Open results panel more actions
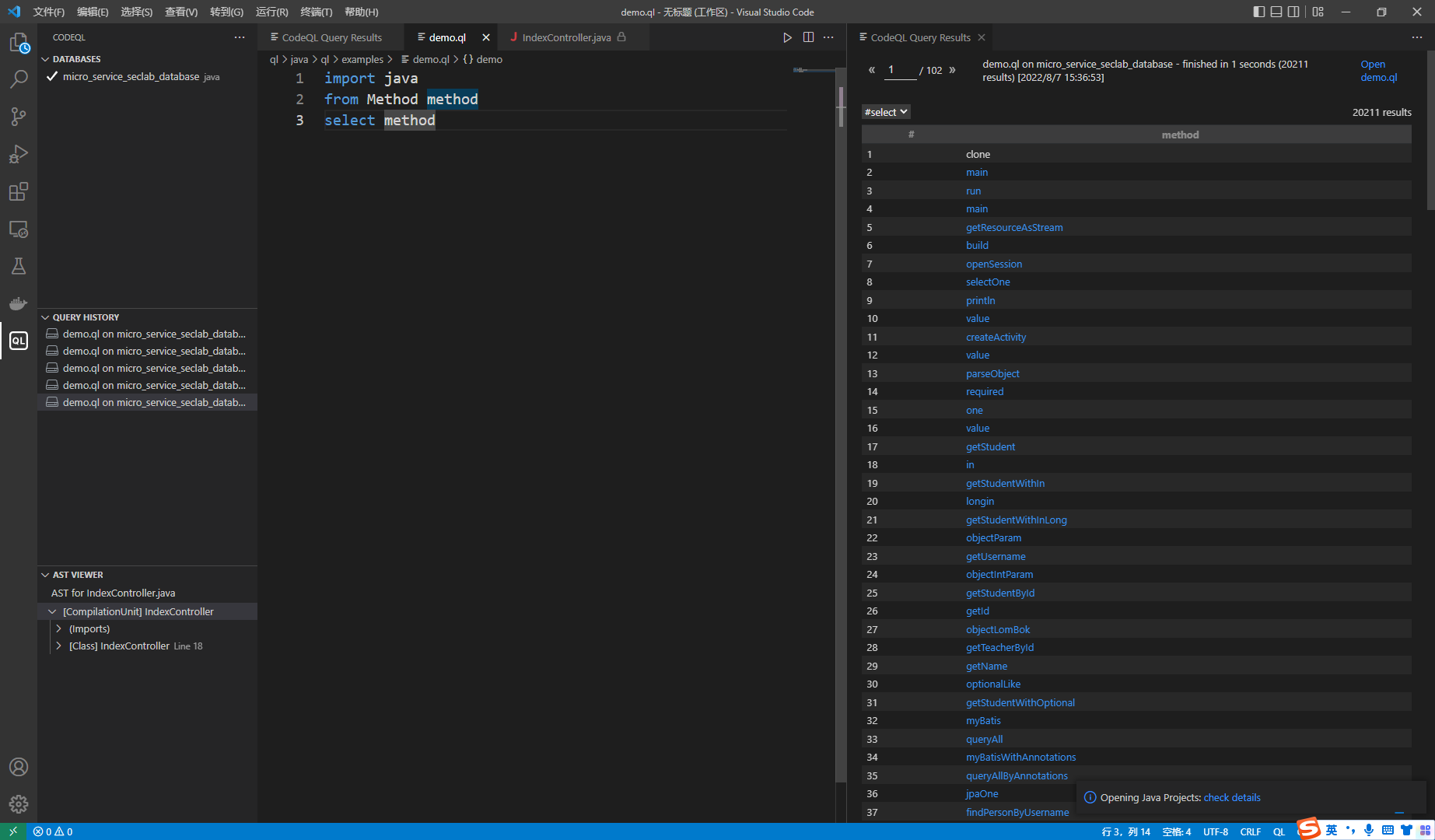 coord(1416,37)
